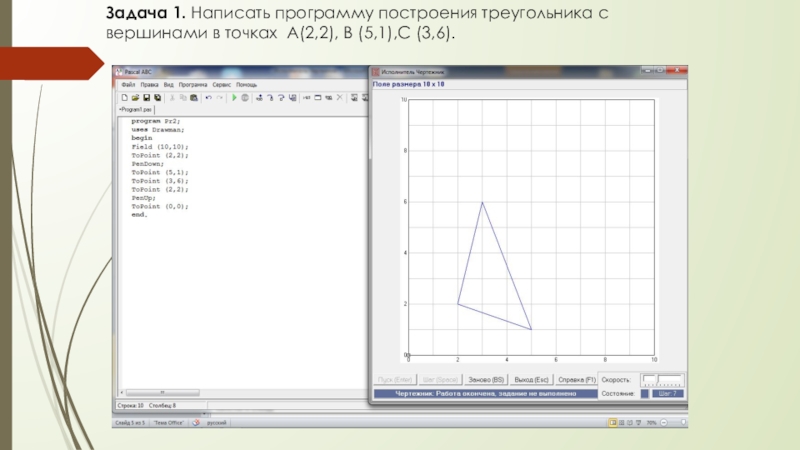This screenshot has width=800, height=450.
Task: Click the Справка (F1) button
Action: pos(577,380)
